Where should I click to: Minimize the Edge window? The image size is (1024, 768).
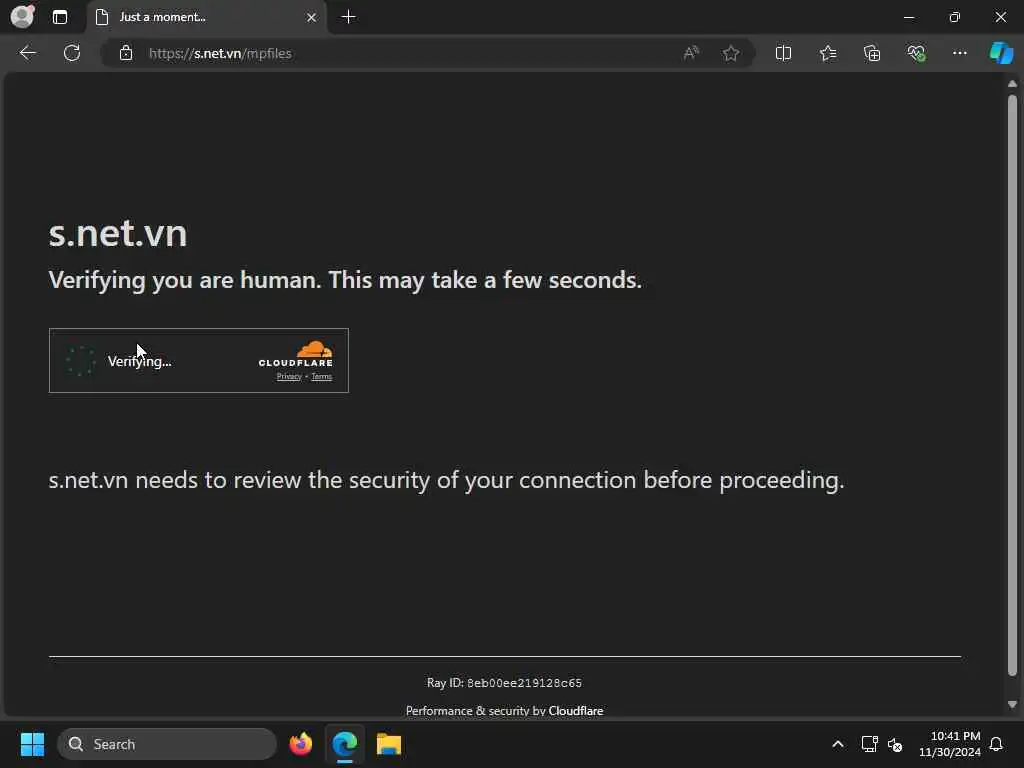(908, 17)
